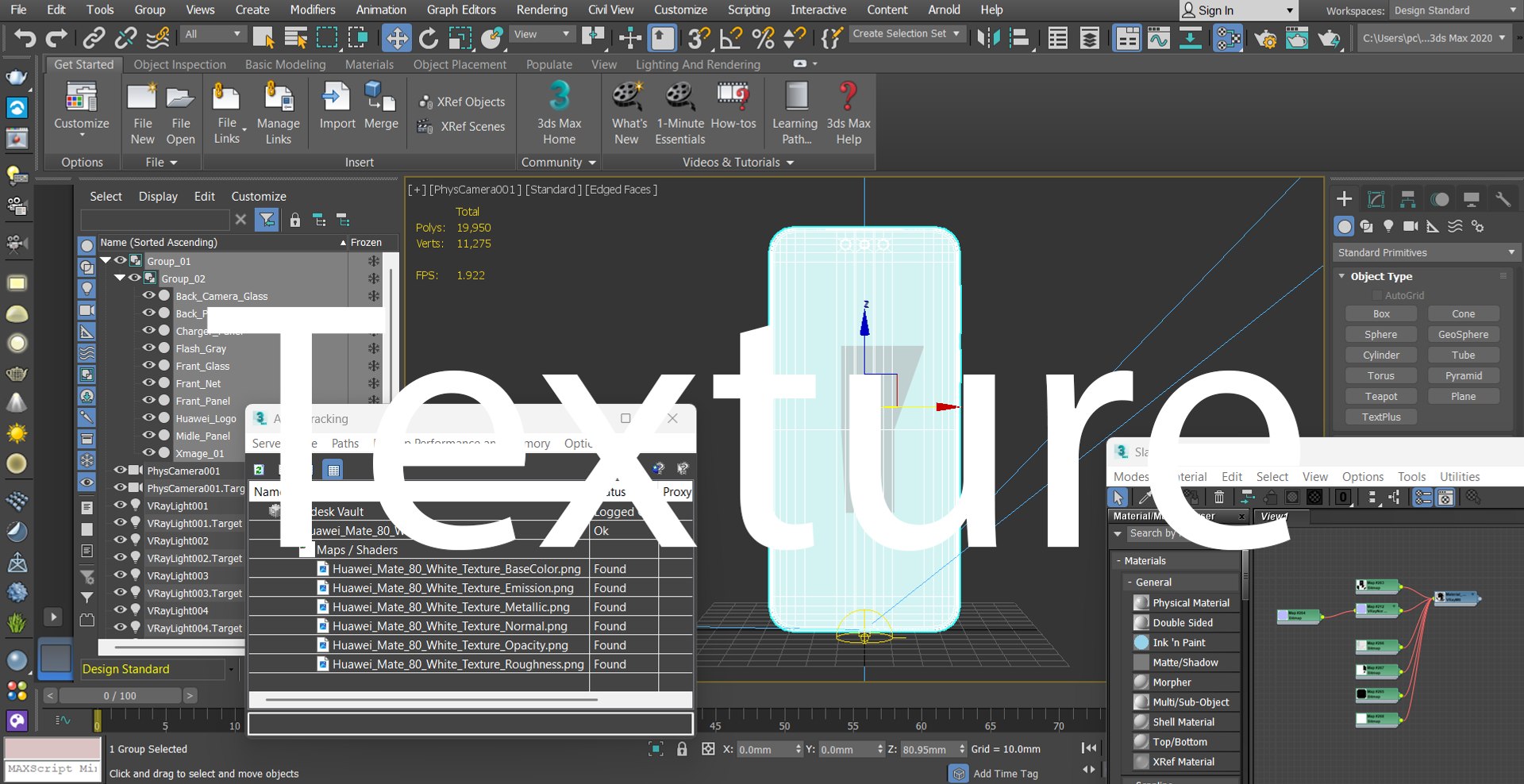Select the Lights category bulb icon

point(1388,226)
